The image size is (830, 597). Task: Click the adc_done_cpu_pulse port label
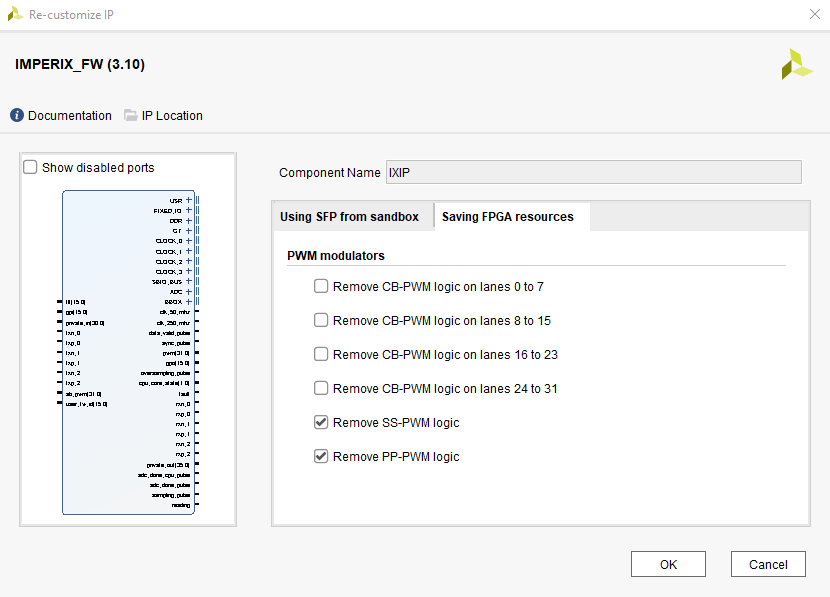[x=164, y=475]
